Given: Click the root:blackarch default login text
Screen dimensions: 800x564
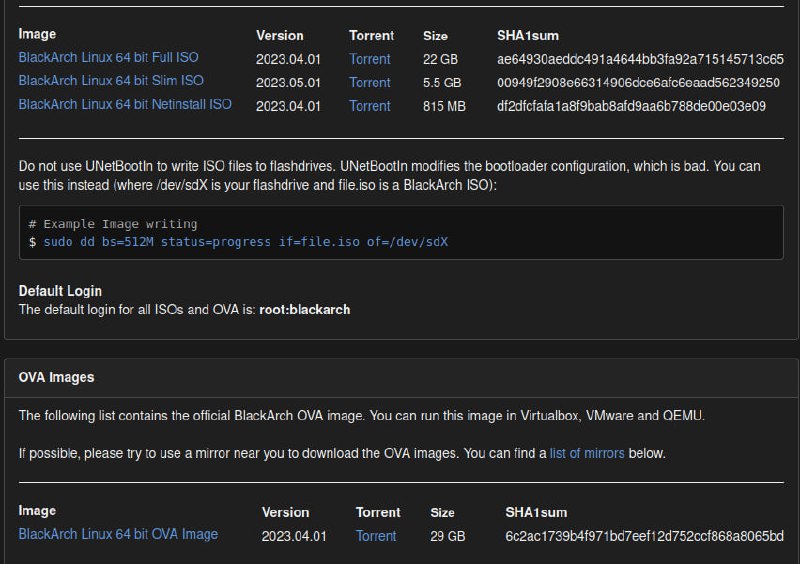Looking at the screenshot, I should (305, 310).
